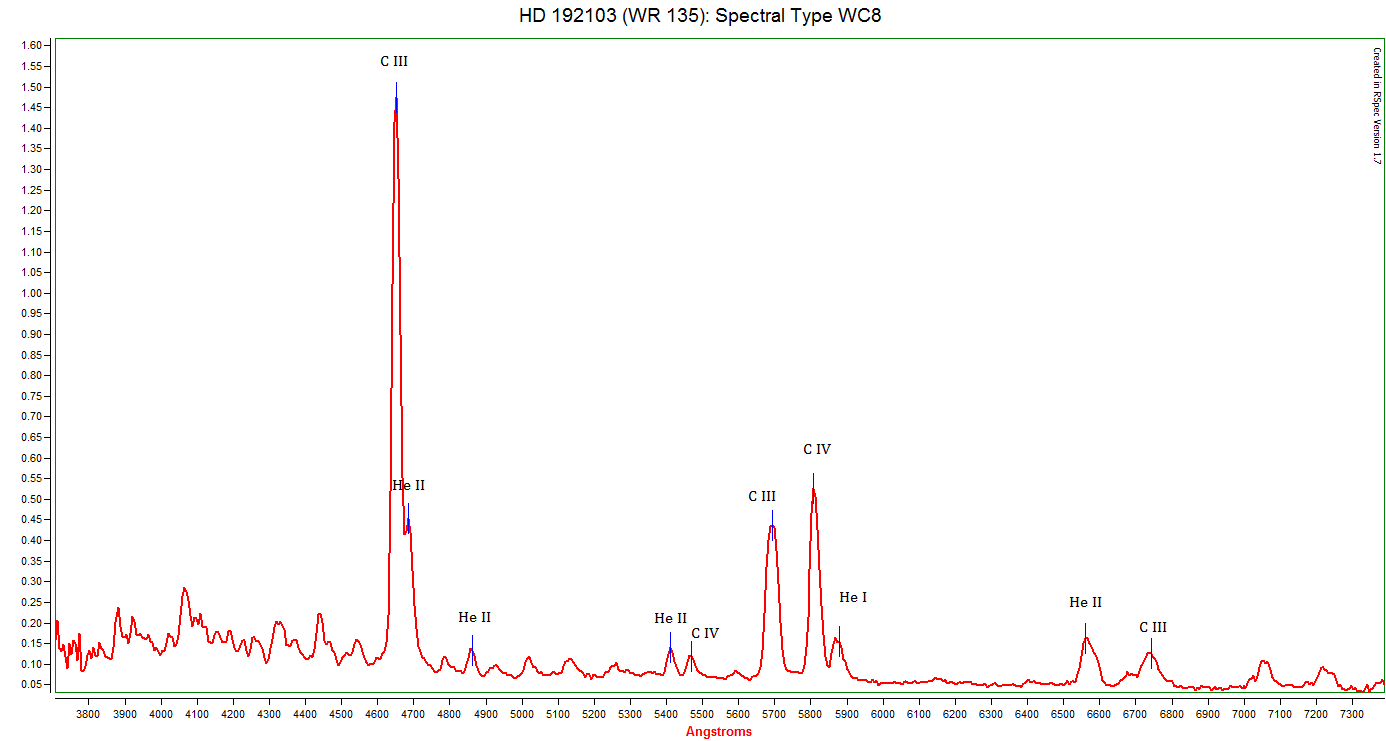Viewport: 1386px width, 741px height.
Task: Click the 1.60 value on the vertical axis
Action: click(32, 46)
